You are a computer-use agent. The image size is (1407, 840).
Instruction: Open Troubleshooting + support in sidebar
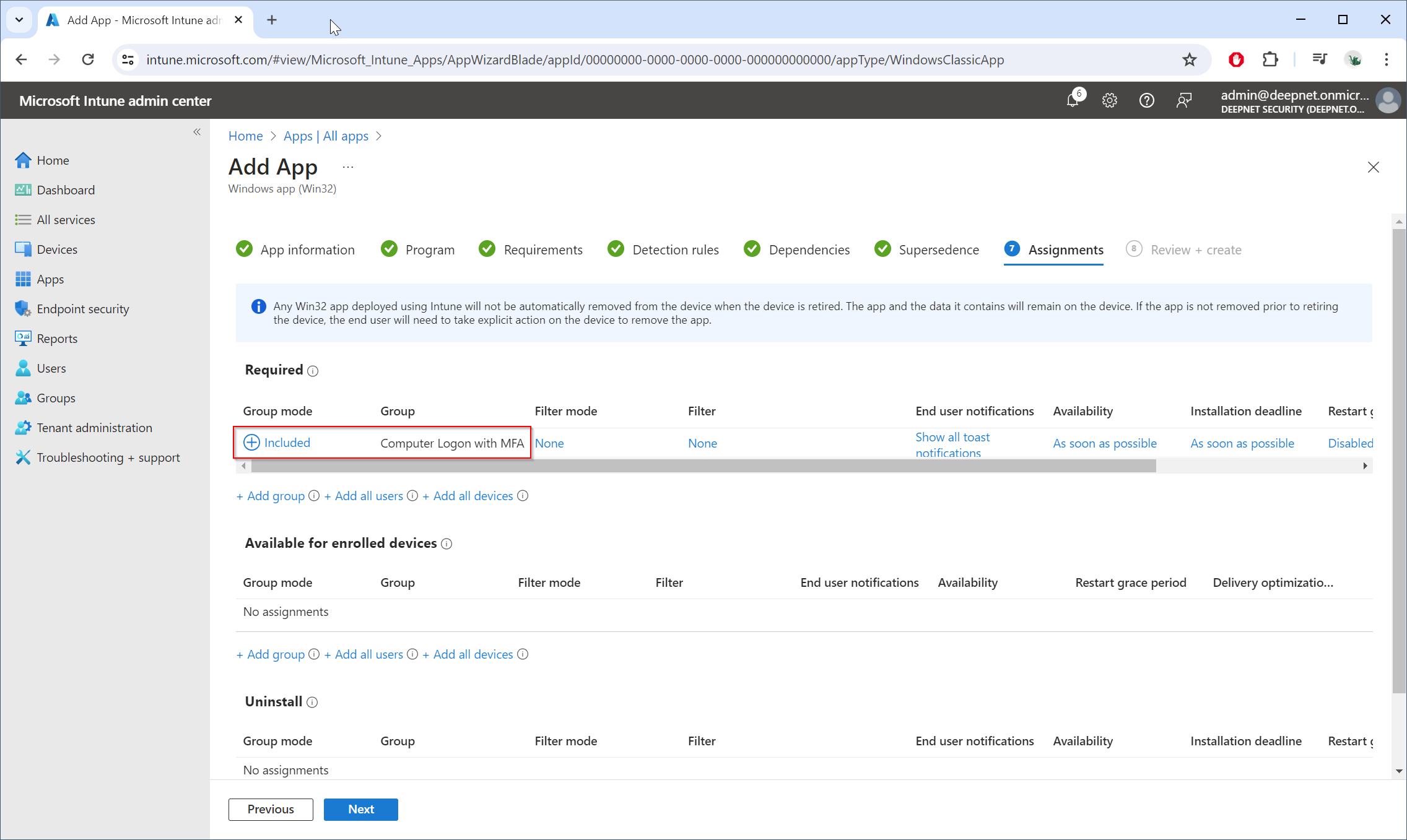[108, 457]
